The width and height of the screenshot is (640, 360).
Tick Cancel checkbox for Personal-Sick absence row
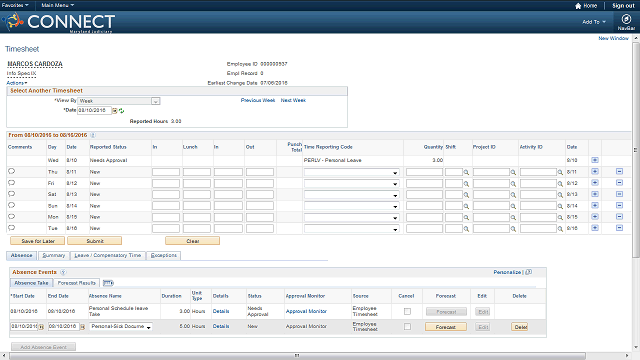tap(407, 327)
